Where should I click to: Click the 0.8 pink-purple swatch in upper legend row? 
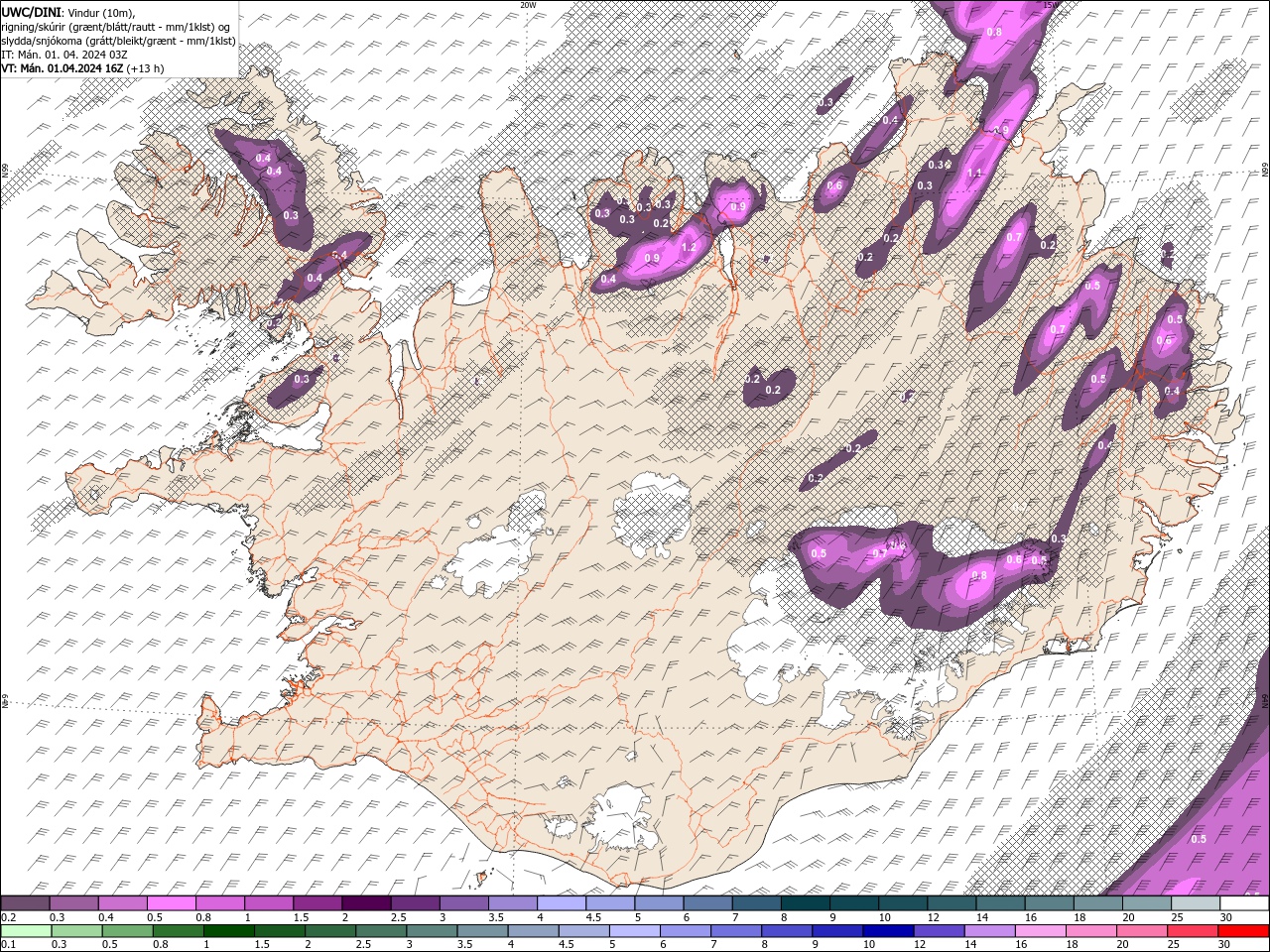click(x=219, y=903)
